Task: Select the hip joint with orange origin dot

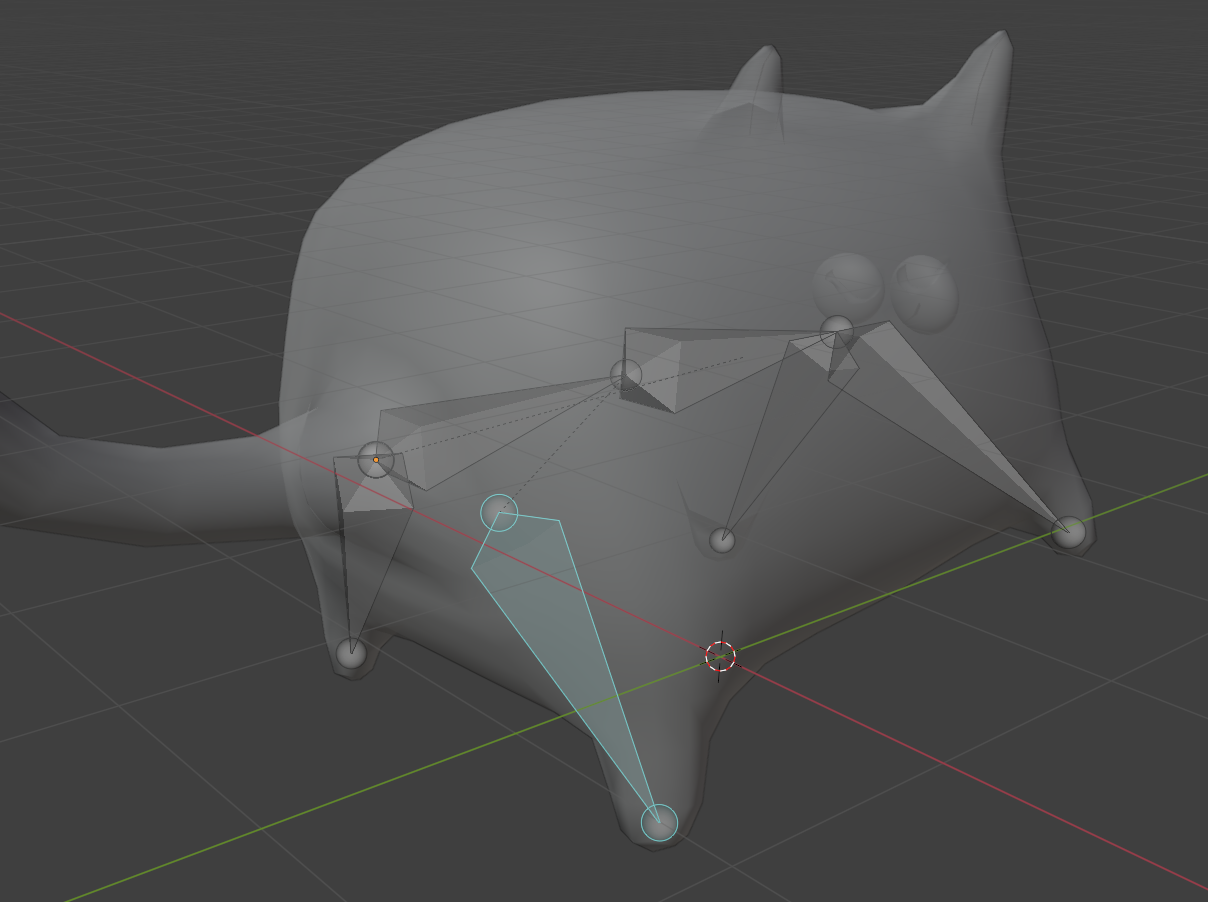Action: click(376, 459)
